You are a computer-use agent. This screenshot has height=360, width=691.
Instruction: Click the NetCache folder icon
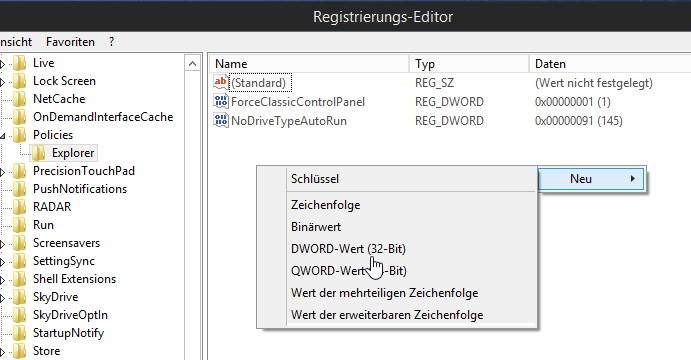click(19, 100)
